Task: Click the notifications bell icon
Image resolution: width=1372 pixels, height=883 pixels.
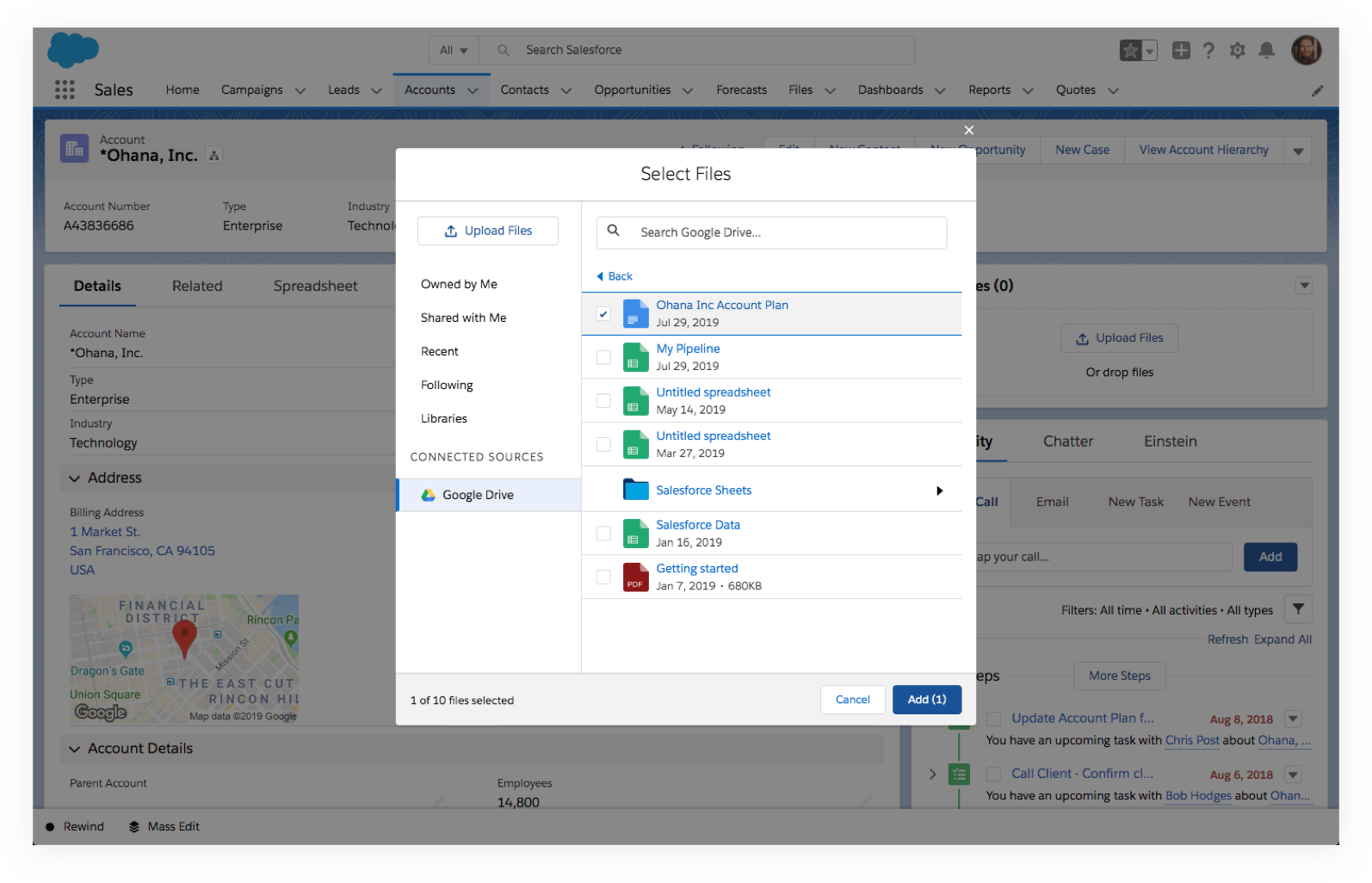Action: (1266, 51)
